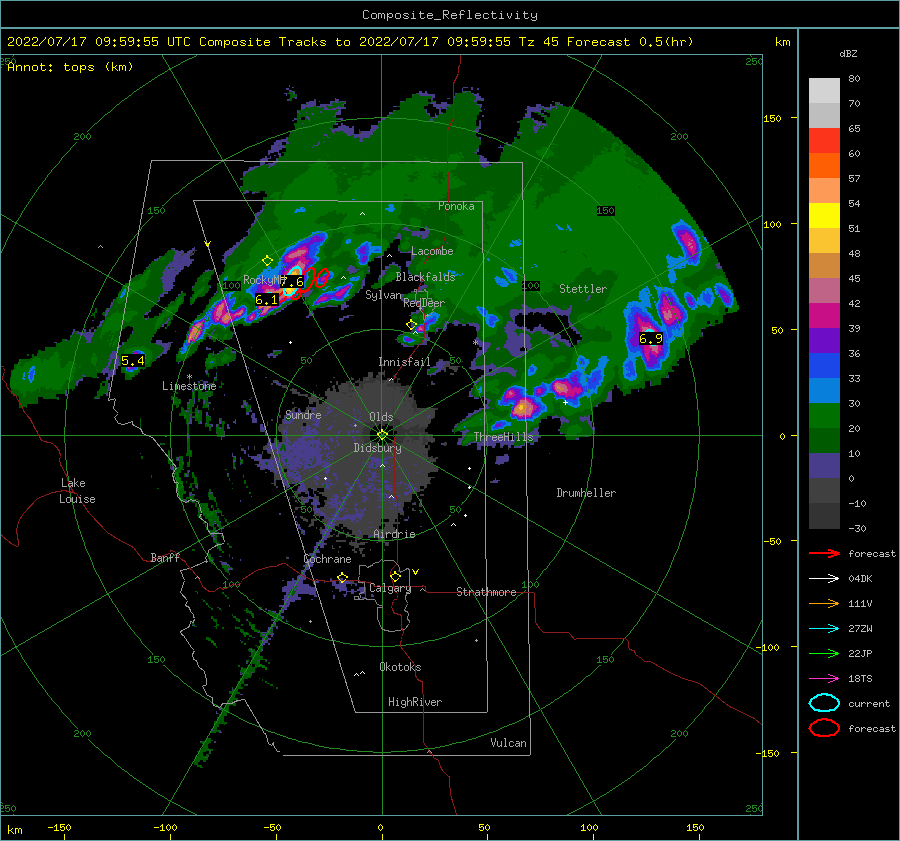The height and width of the screenshot is (841, 900).
Task: Click the Didsbury label
Action: 377,448
